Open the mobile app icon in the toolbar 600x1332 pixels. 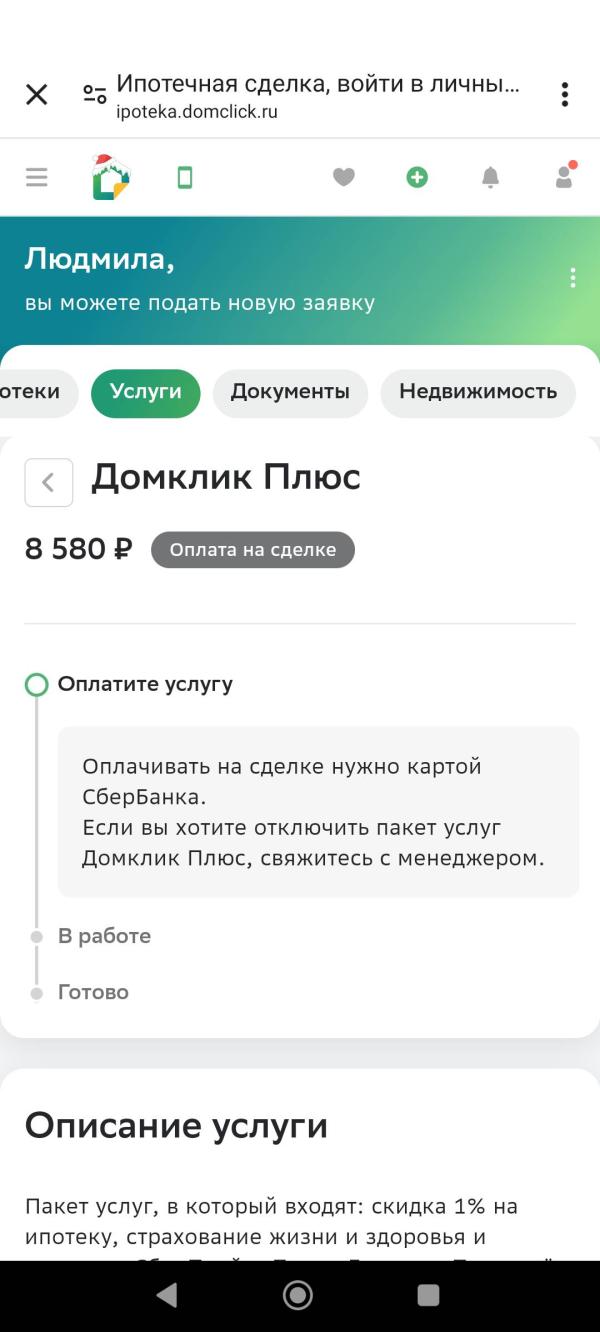(x=183, y=176)
